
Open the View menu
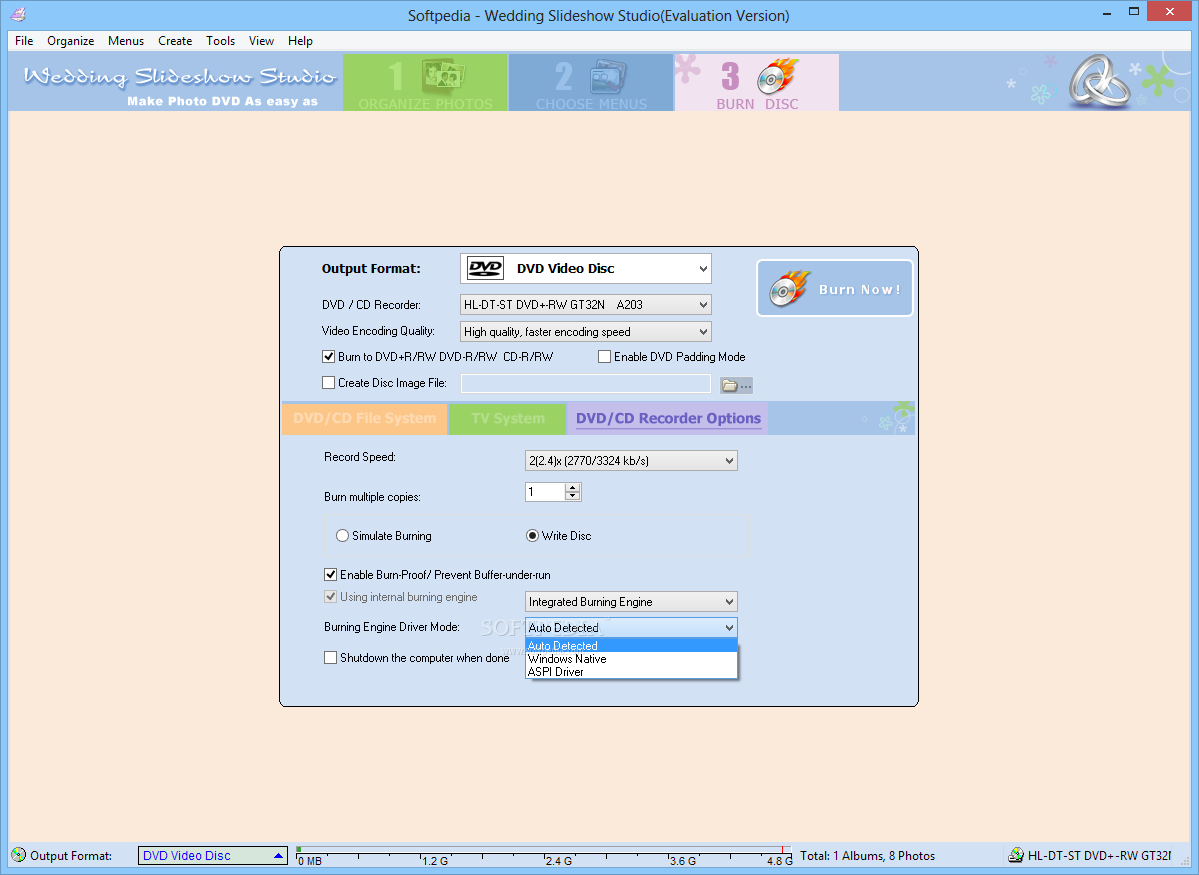[x=261, y=41]
